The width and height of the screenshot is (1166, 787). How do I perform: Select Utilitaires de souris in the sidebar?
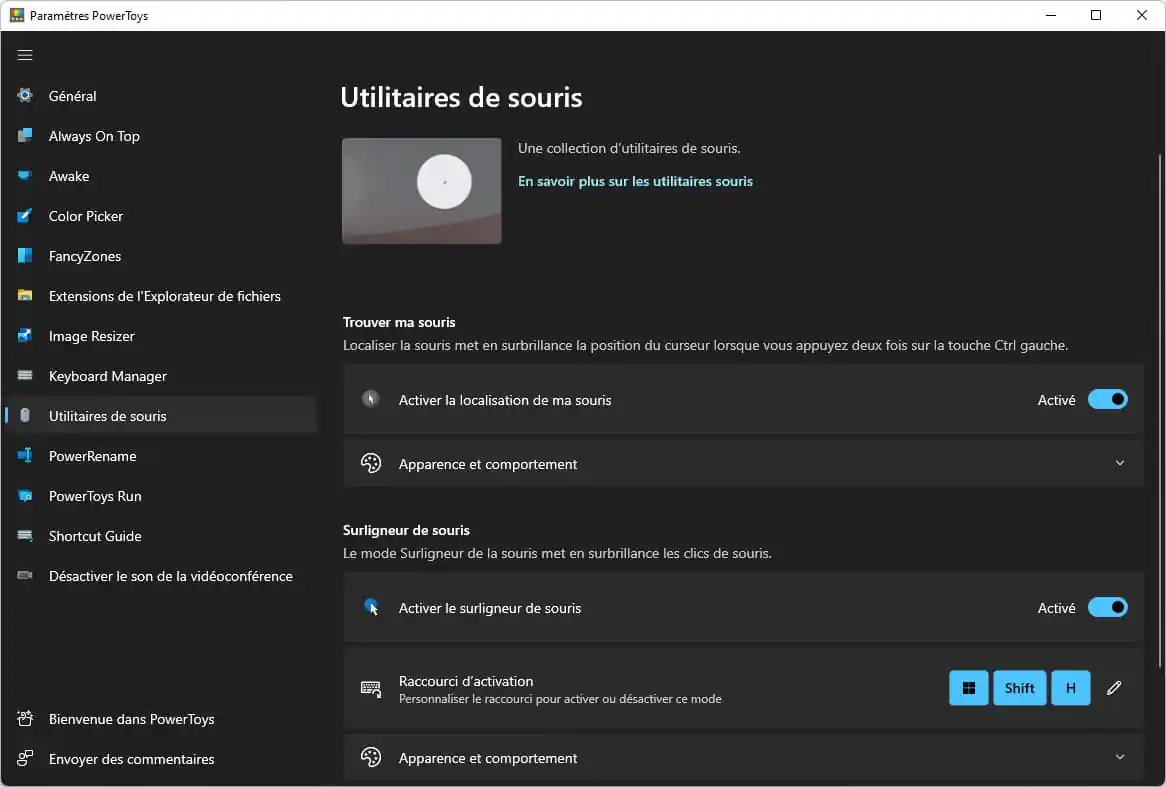click(160, 416)
